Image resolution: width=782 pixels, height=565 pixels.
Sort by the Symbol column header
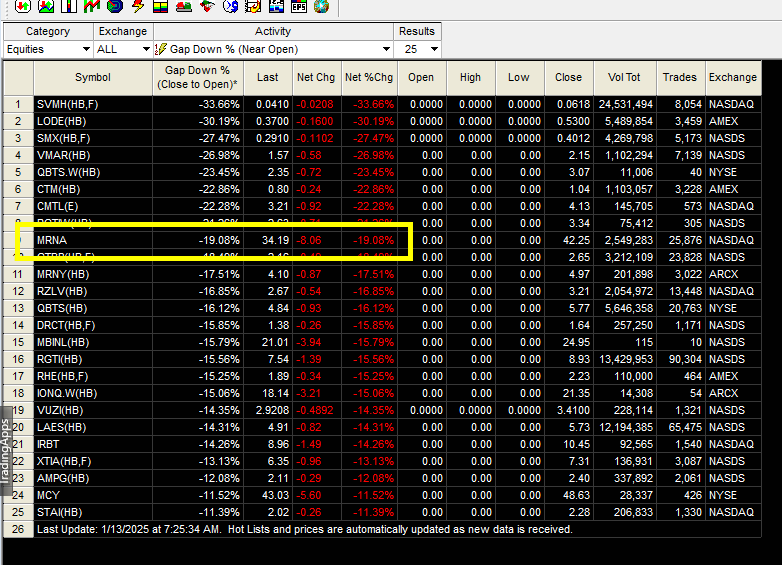click(93, 77)
